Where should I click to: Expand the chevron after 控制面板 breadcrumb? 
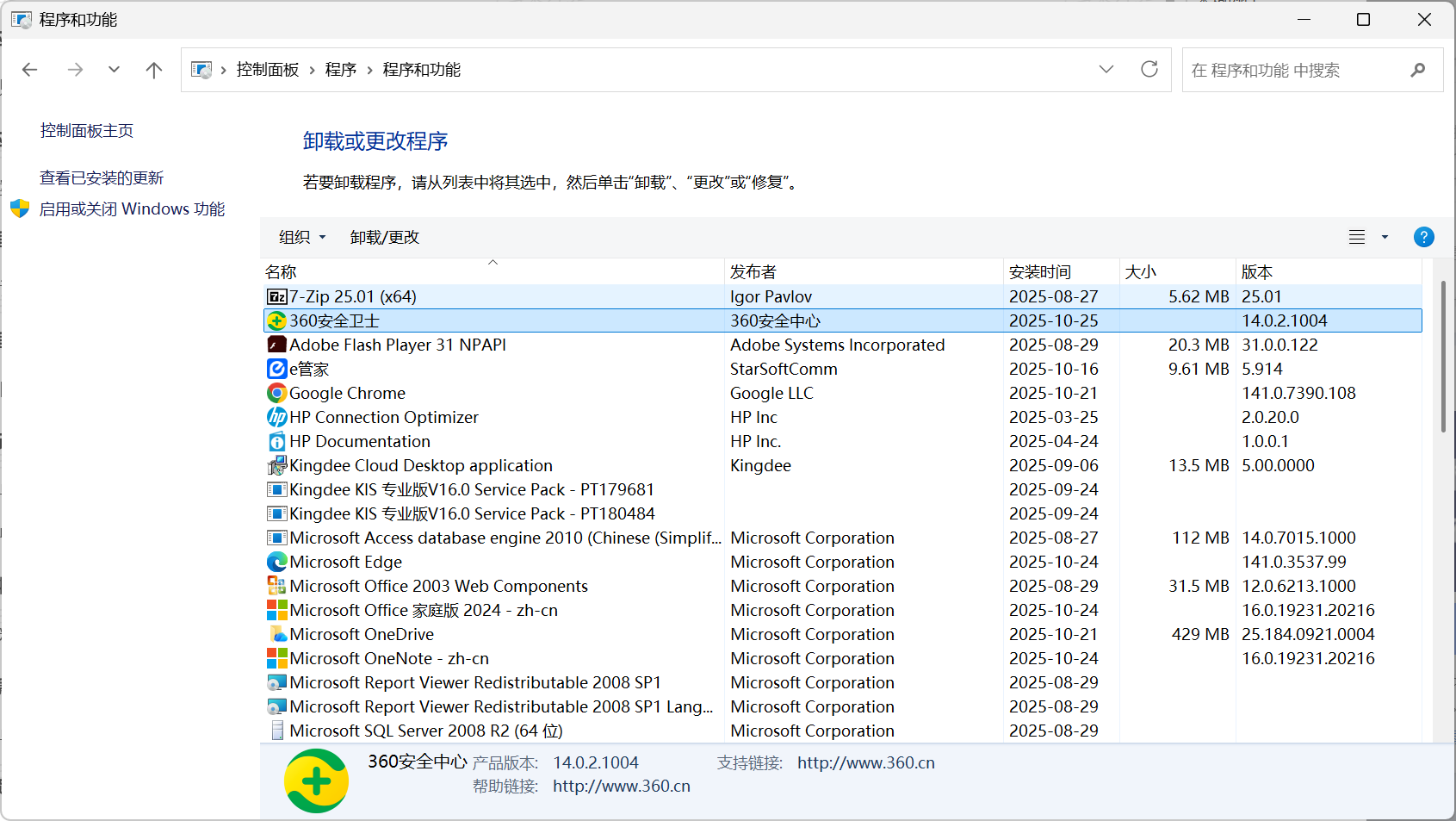pyautogui.click(x=312, y=70)
